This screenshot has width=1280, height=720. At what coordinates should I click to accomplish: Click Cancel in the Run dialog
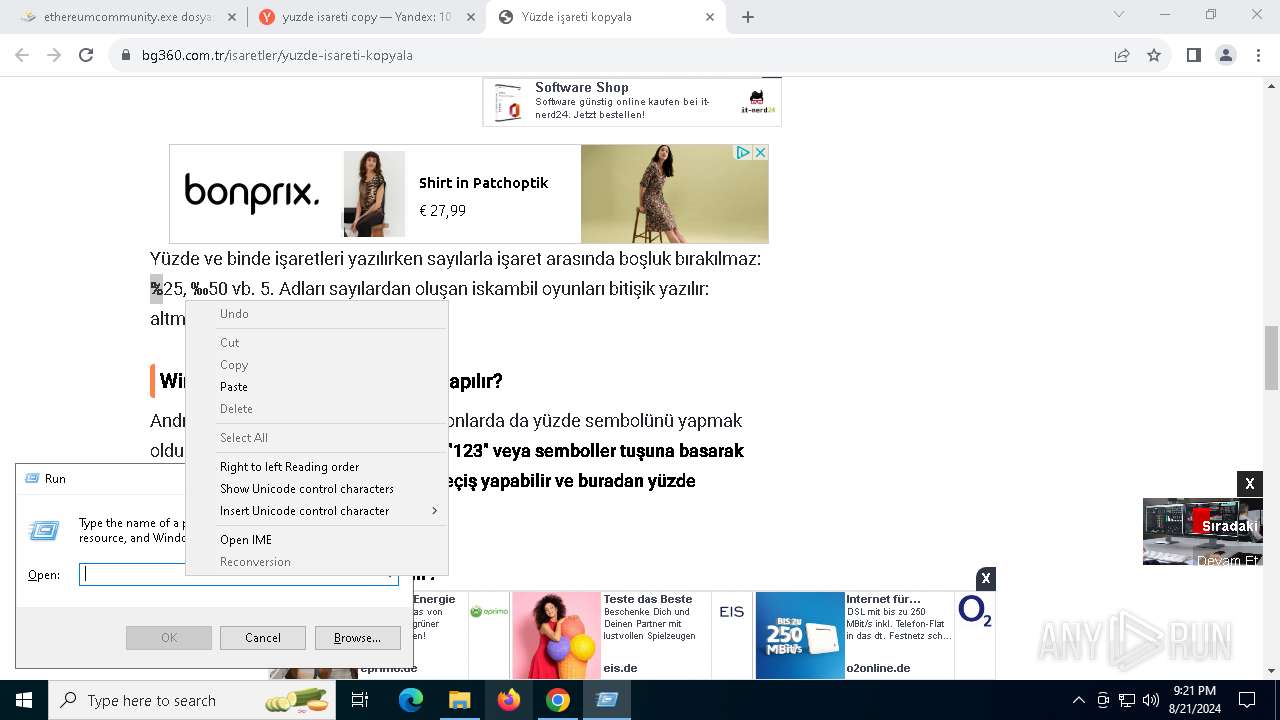[263, 638]
